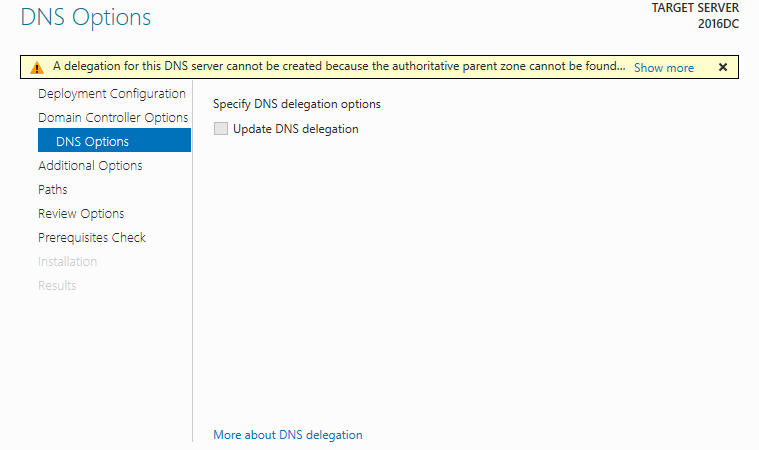759x450 pixels.
Task: Click the DNS Options page heading
Action: (86, 17)
